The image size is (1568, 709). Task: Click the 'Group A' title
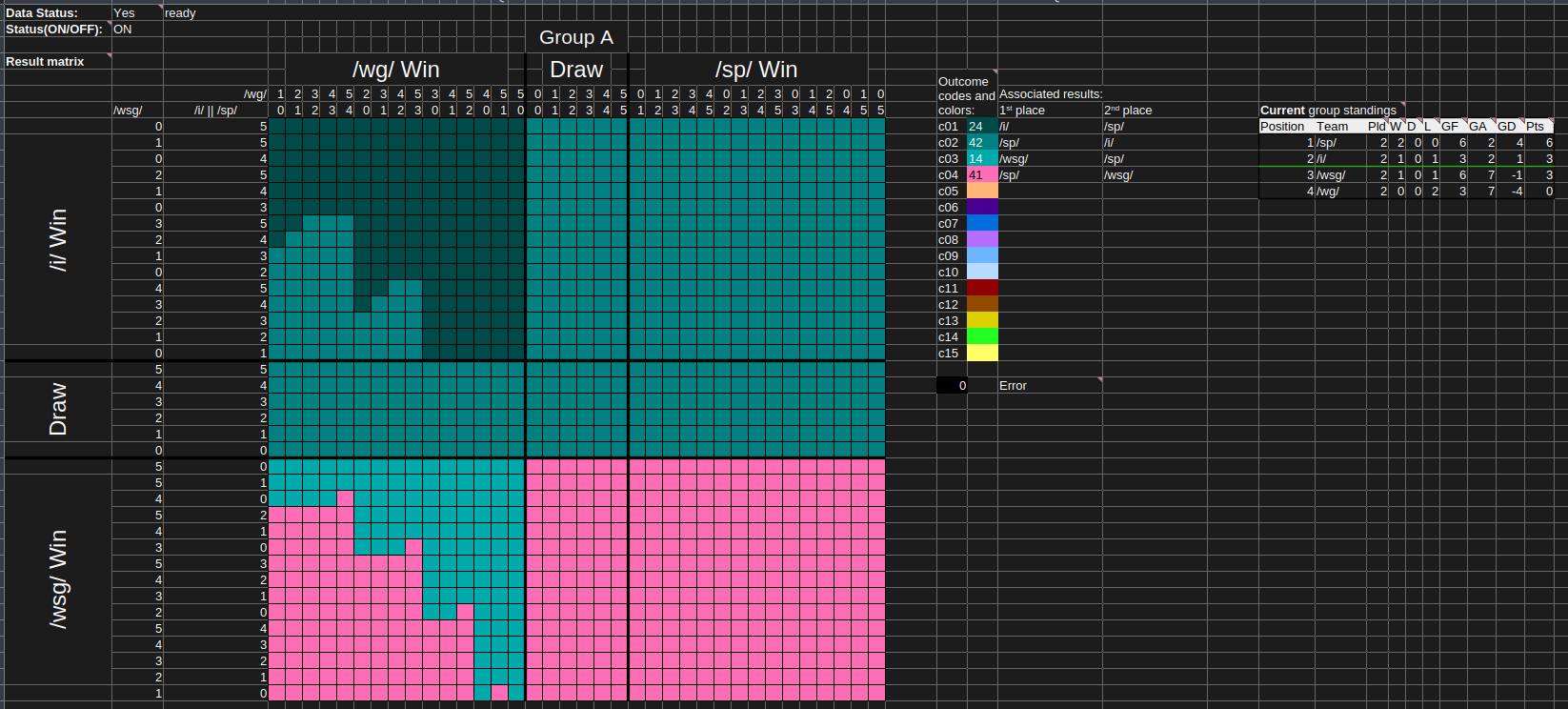coord(576,37)
